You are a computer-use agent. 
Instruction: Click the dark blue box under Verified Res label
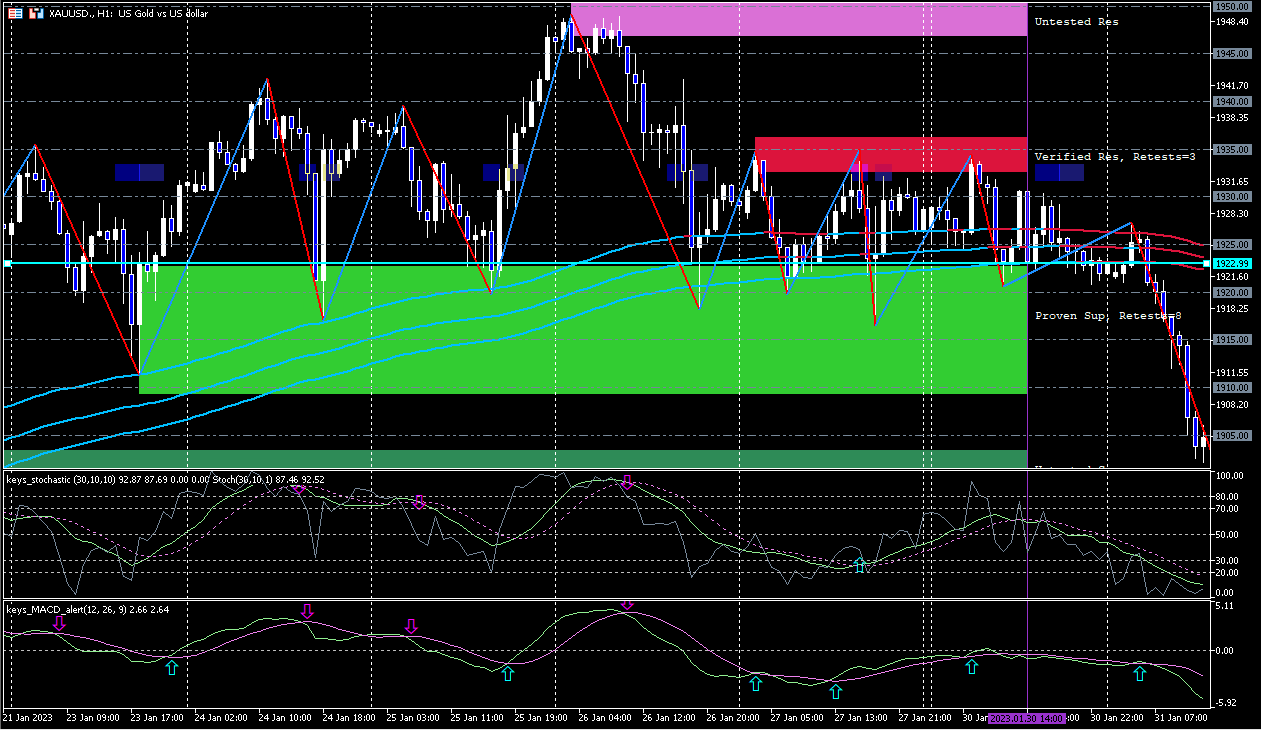pyautogui.click(x=1059, y=173)
